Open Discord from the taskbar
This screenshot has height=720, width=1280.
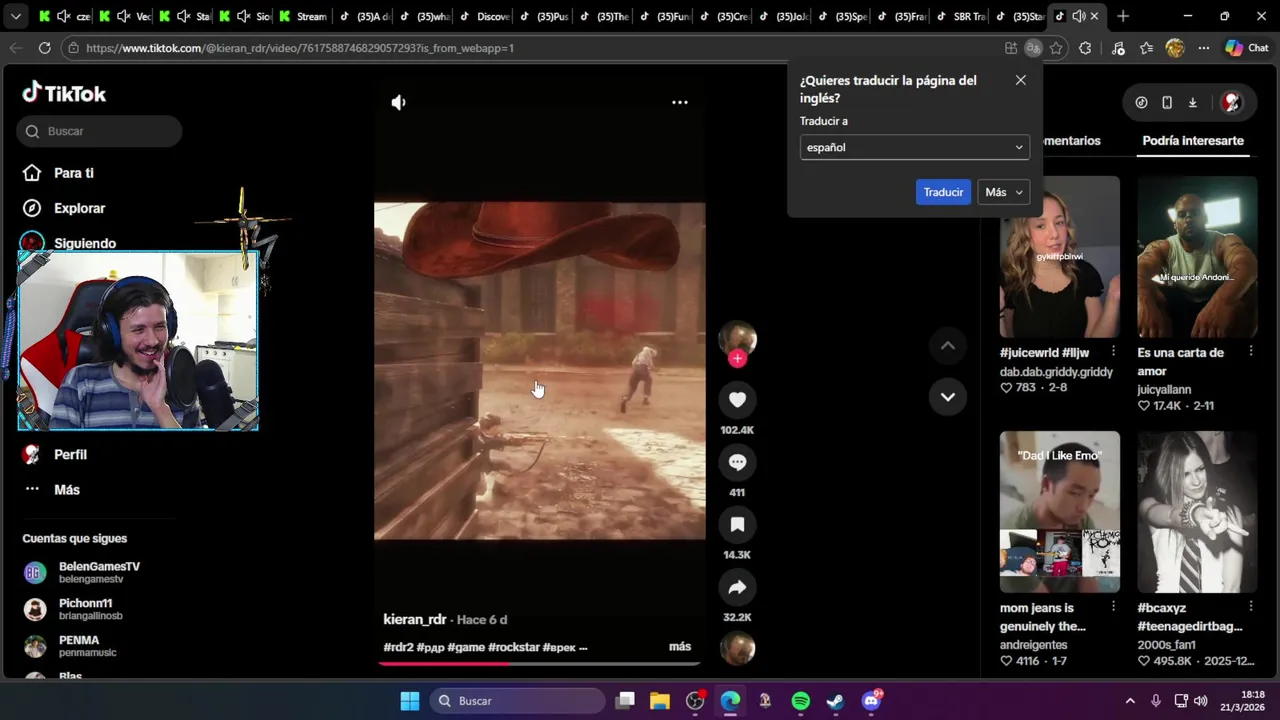pos(871,701)
